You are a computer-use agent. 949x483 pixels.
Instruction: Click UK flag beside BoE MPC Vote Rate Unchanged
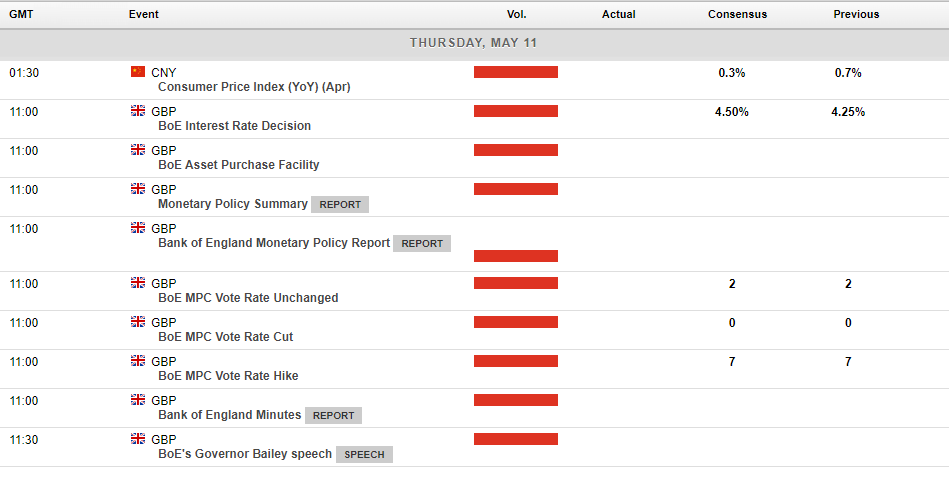[x=138, y=283]
